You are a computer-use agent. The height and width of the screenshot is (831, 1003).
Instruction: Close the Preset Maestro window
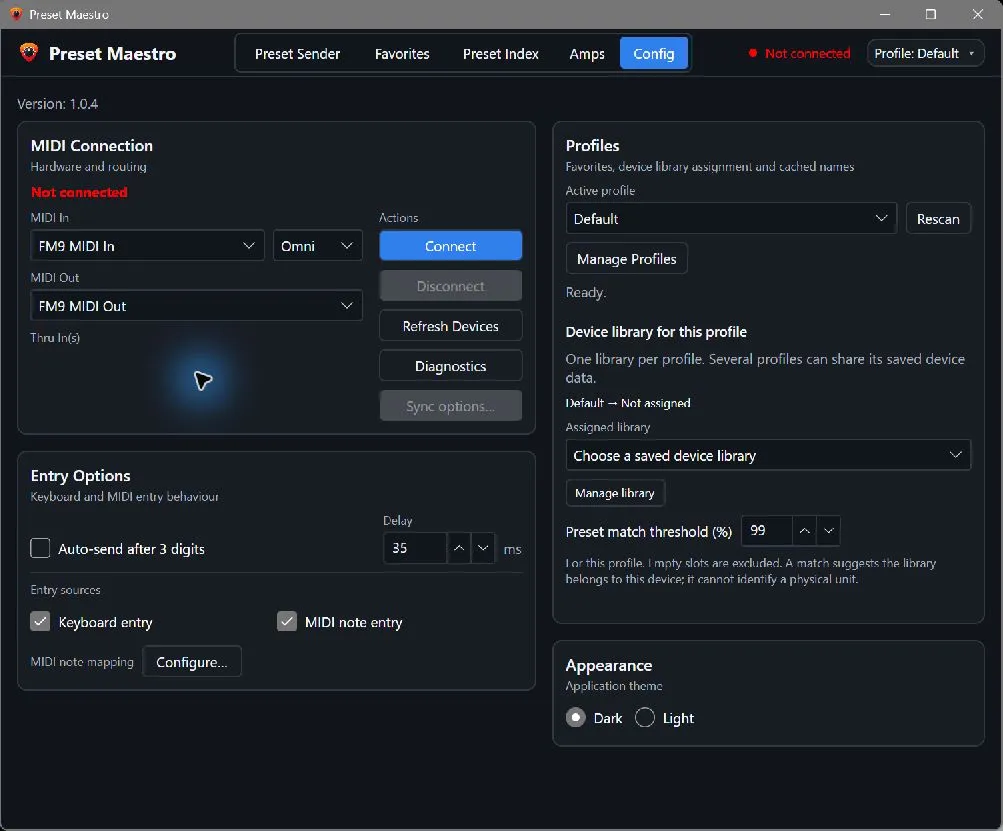pos(977,14)
